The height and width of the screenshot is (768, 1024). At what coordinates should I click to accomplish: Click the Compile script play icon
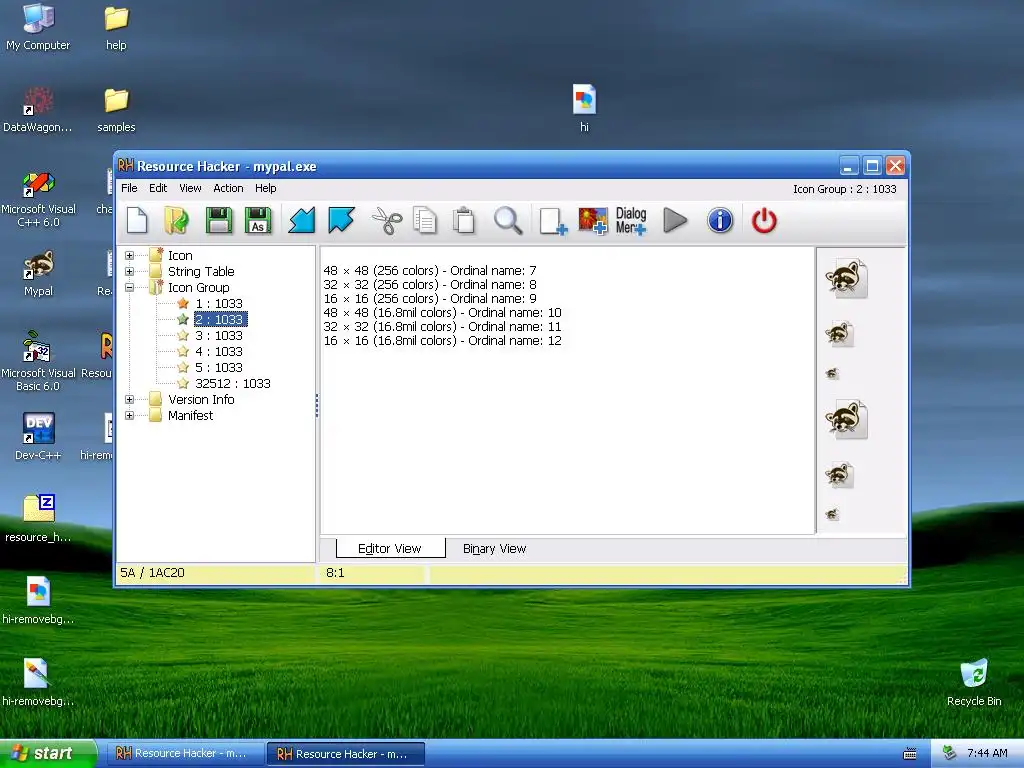pos(675,220)
